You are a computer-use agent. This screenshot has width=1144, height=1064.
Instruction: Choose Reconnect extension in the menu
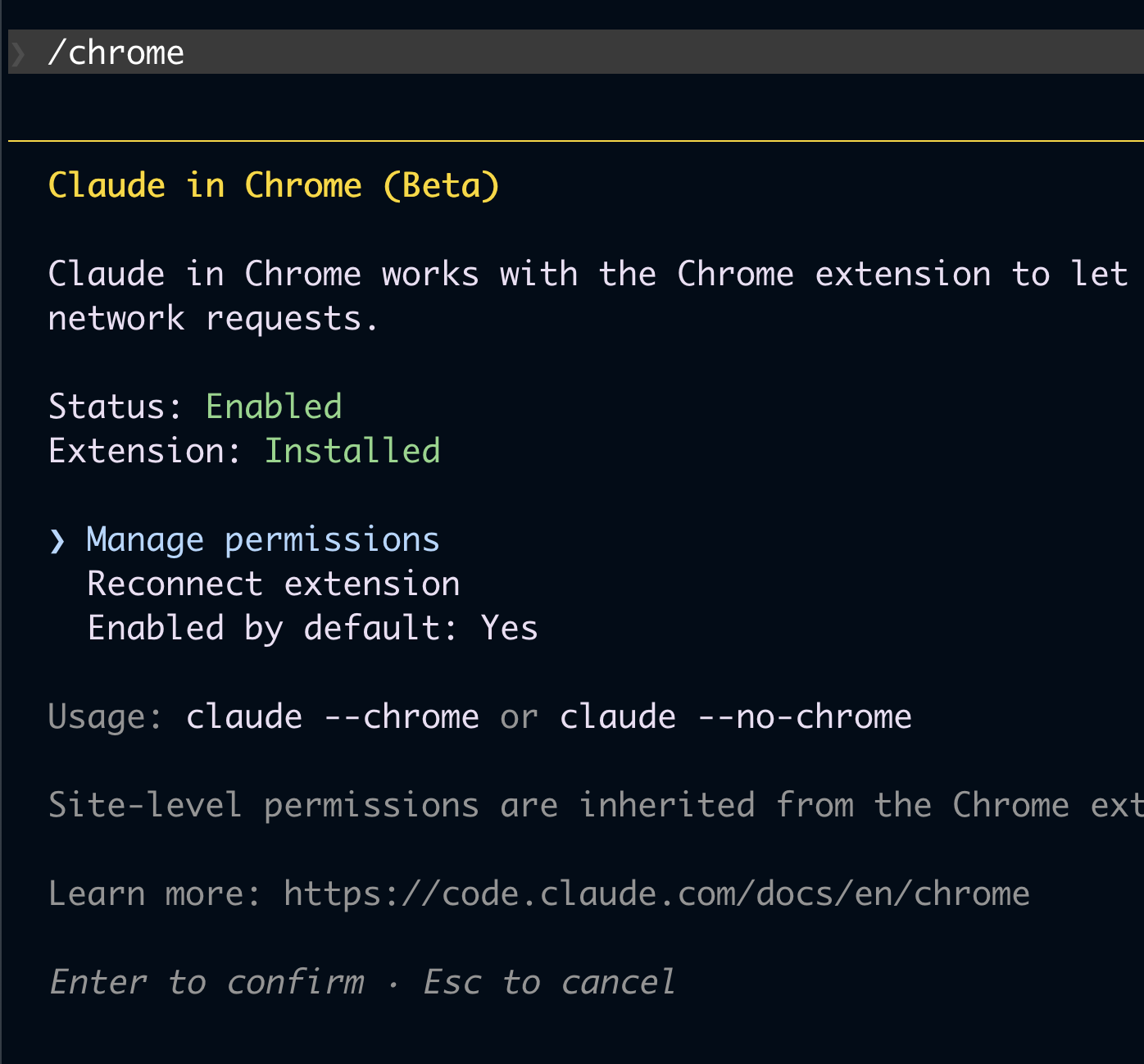click(x=274, y=584)
